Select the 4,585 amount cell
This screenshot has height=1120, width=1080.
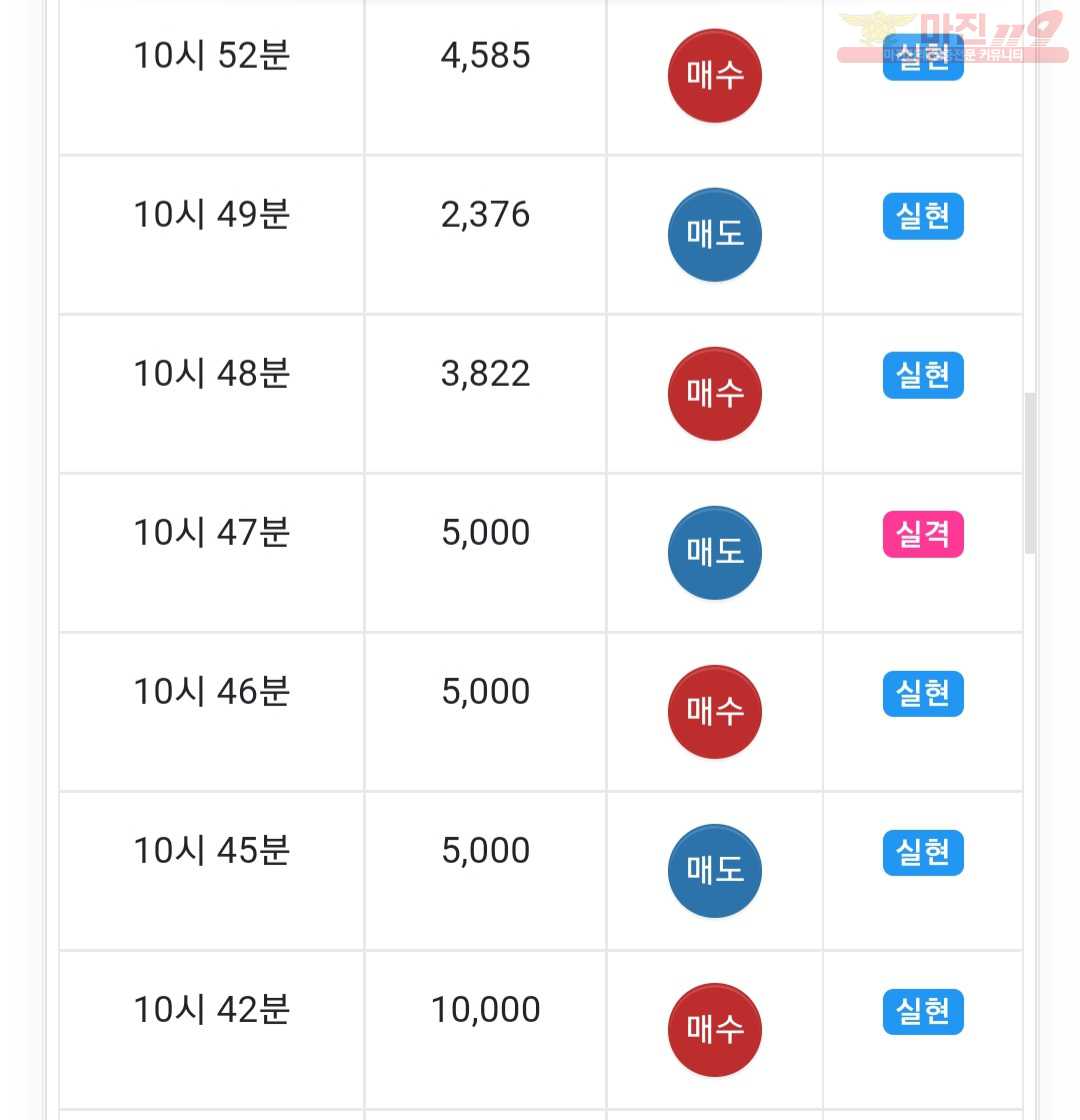[x=485, y=76]
